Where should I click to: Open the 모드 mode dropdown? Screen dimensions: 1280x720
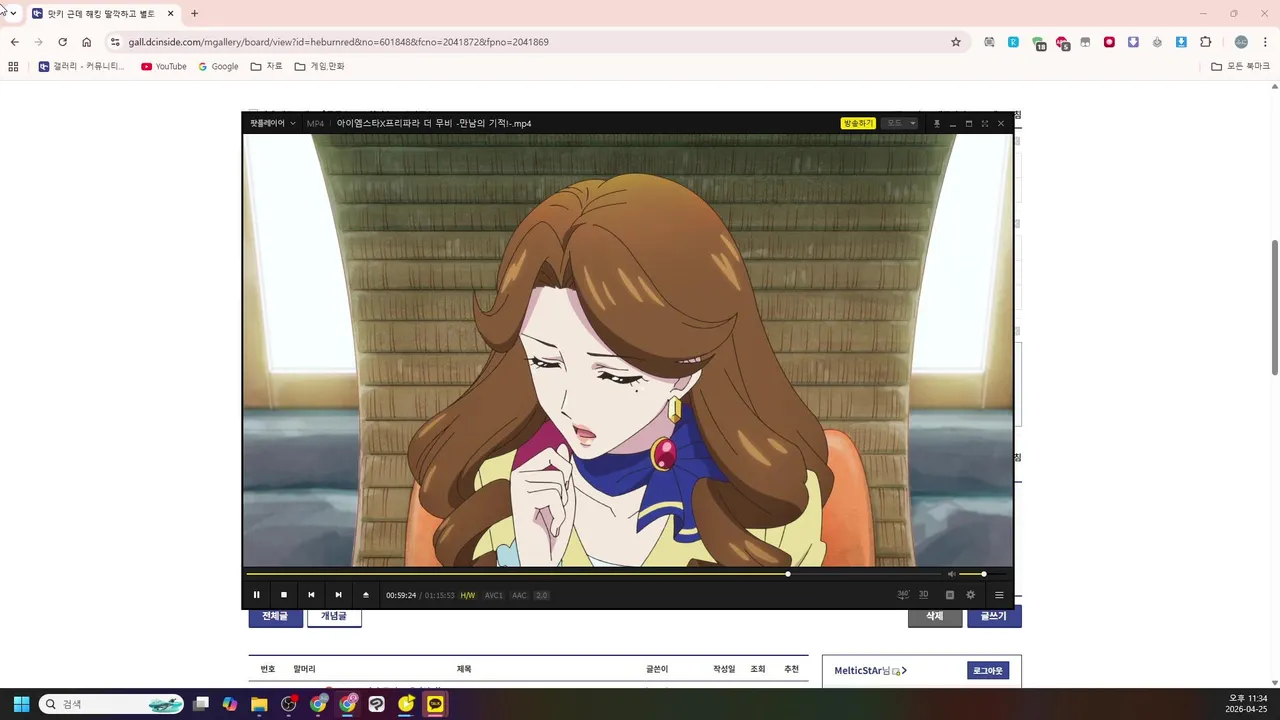click(x=899, y=123)
